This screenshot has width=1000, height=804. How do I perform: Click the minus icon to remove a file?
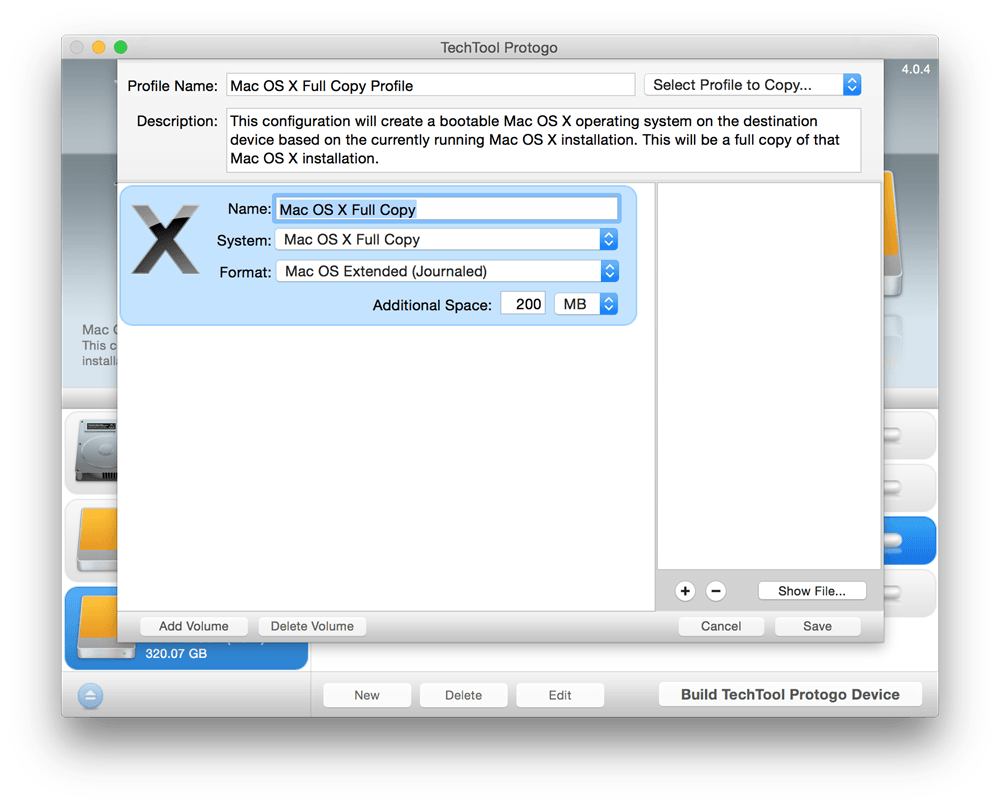click(x=716, y=591)
